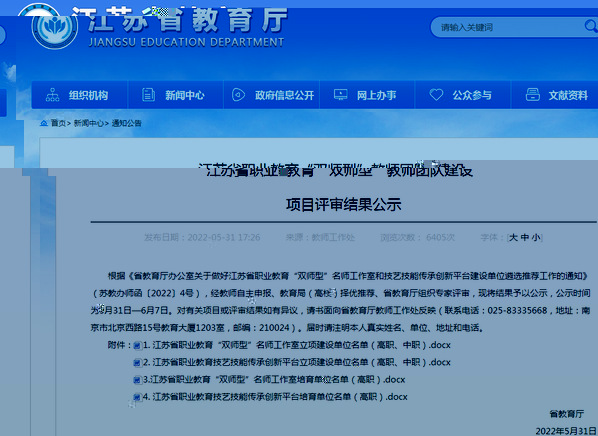Click the search magnifier icon
Screen dimensions: 598x436
(x=590, y=26)
